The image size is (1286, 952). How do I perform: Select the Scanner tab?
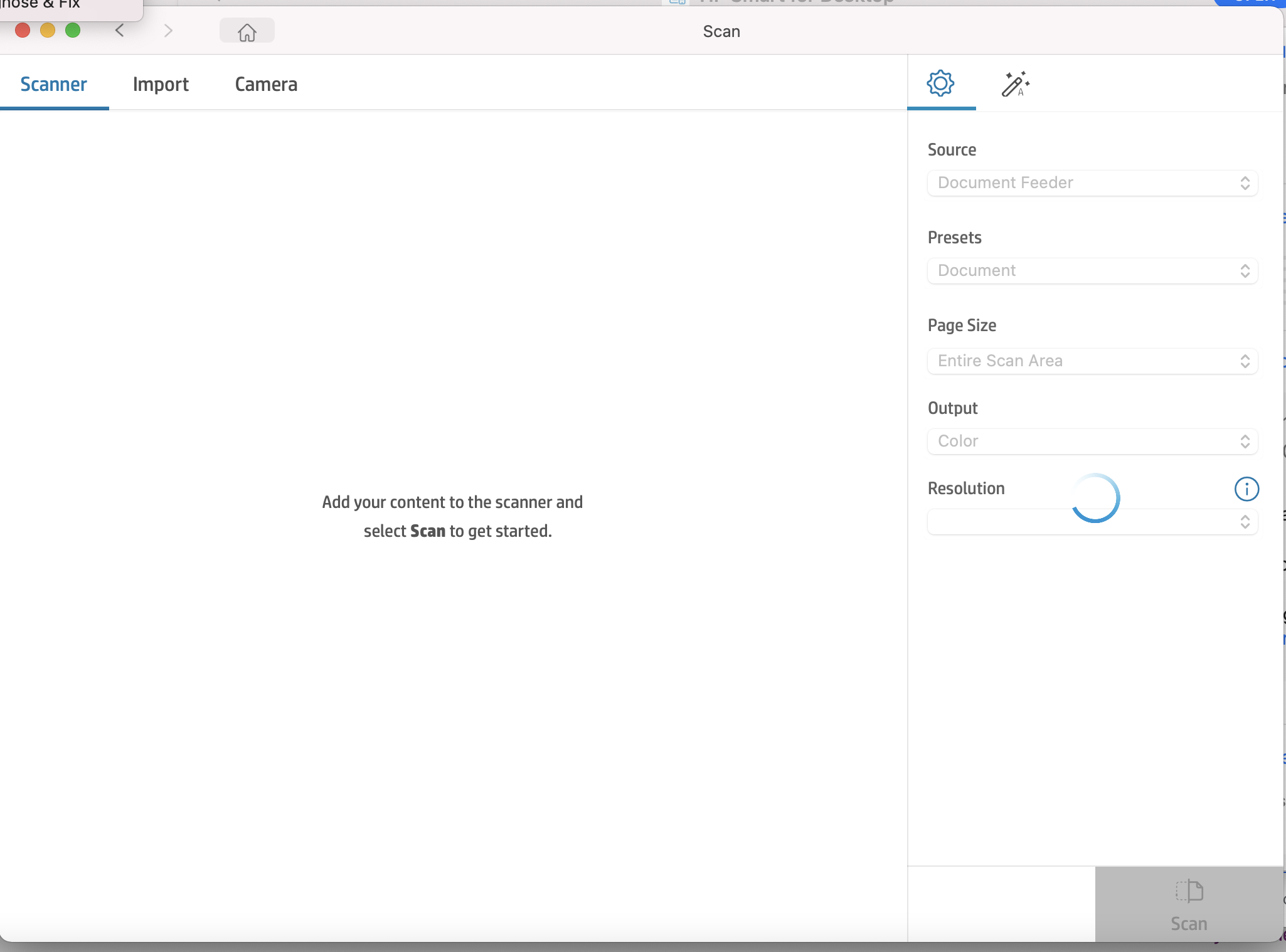coord(54,84)
